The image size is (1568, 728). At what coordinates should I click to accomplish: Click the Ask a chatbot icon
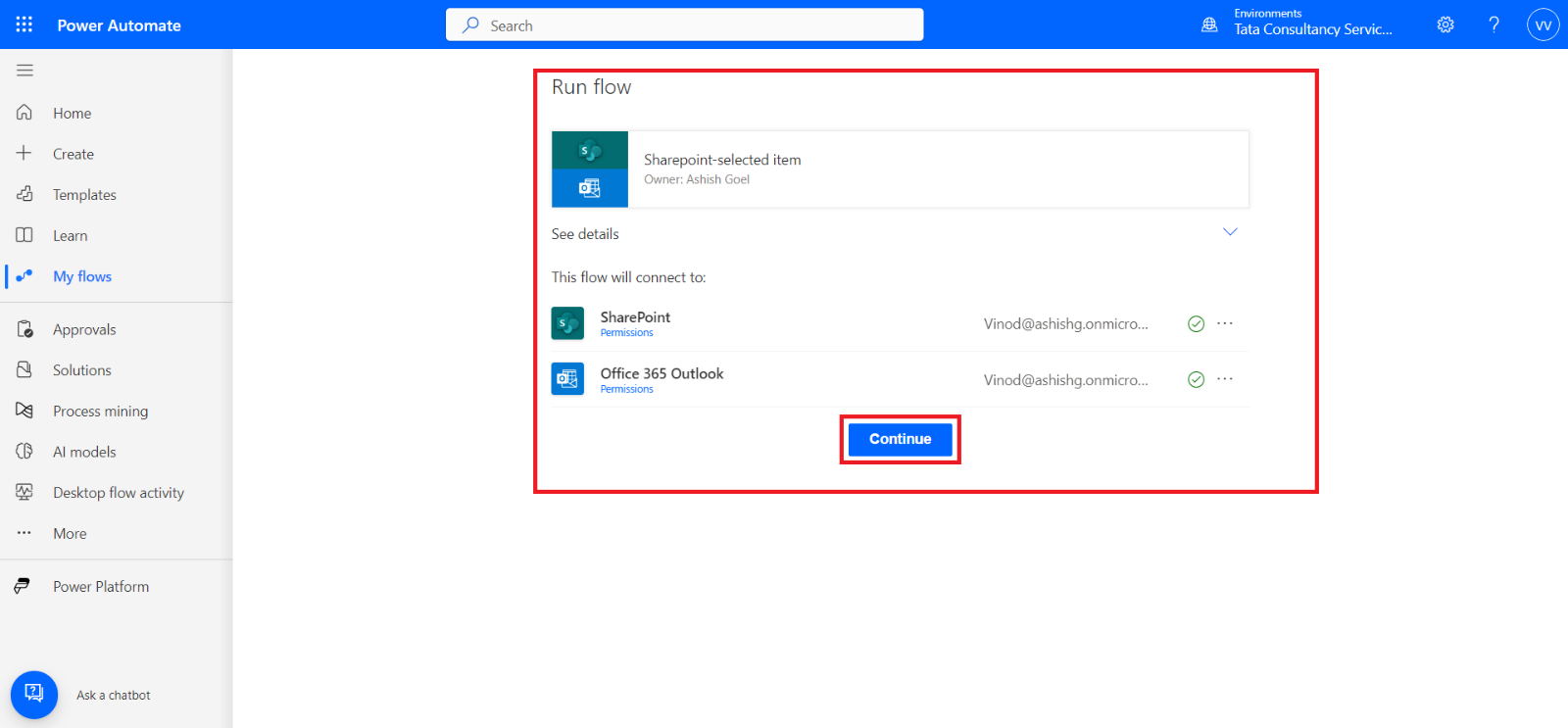click(x=34, y=695)
